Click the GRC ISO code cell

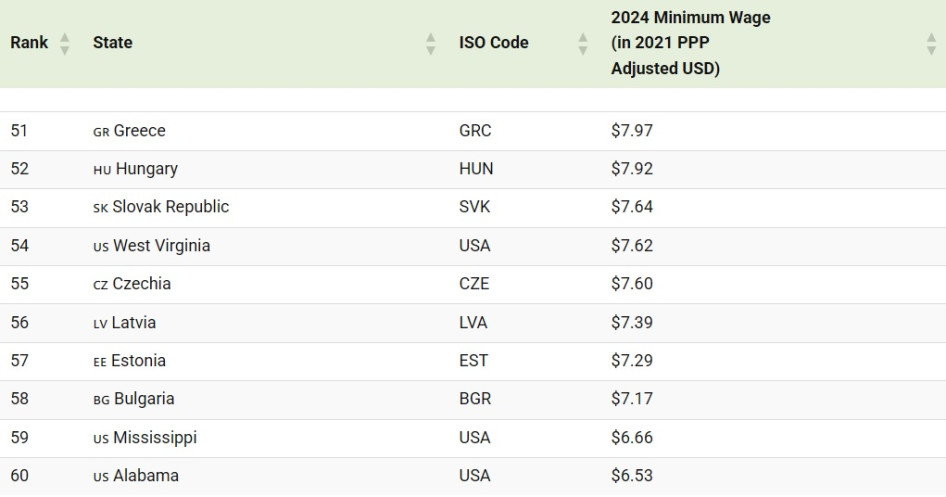point(475,131)
